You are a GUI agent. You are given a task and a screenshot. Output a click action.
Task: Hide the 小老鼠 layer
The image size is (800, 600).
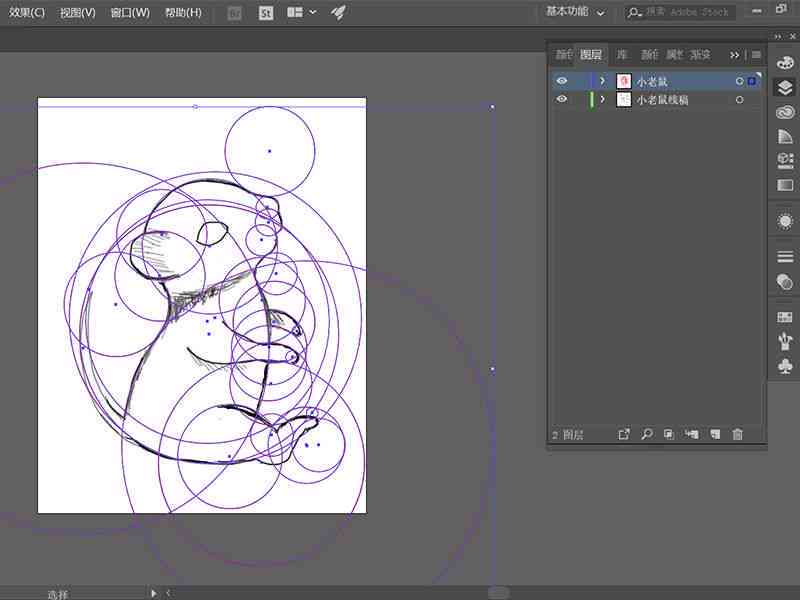[562, 81]
